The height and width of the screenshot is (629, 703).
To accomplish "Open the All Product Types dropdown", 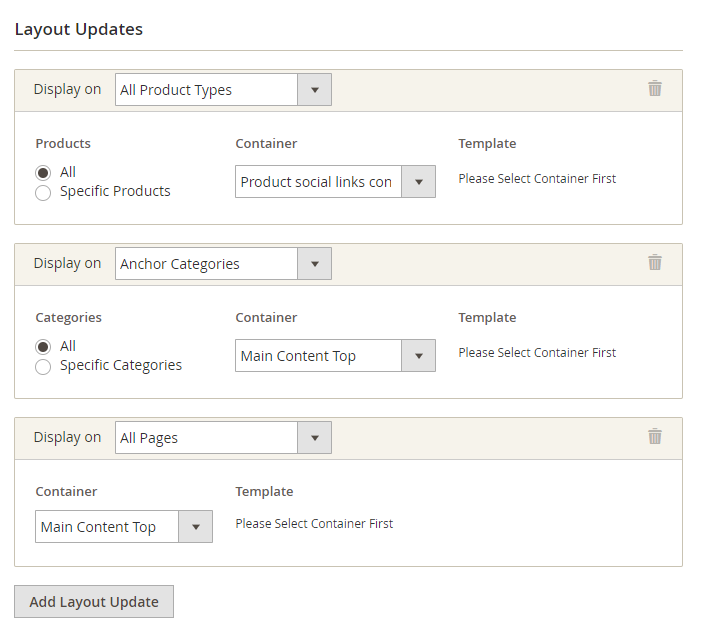I will pyautogui.click(x=223, y=90).
